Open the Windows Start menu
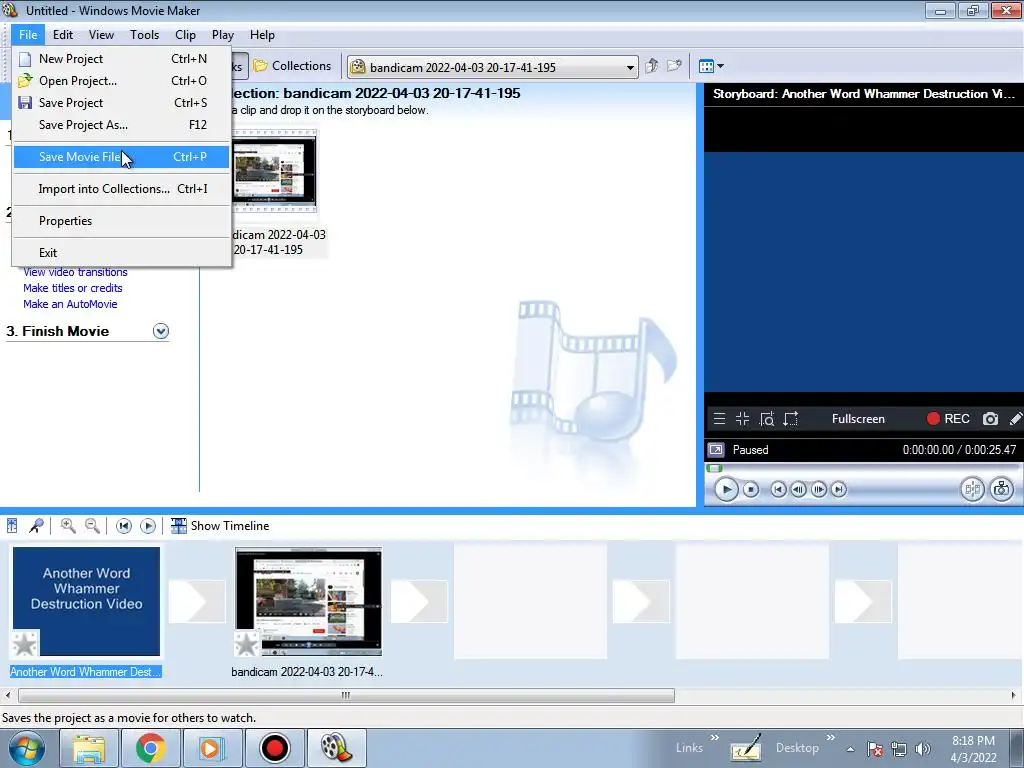This screenshot has width=1024, height=768. [27, 748]
